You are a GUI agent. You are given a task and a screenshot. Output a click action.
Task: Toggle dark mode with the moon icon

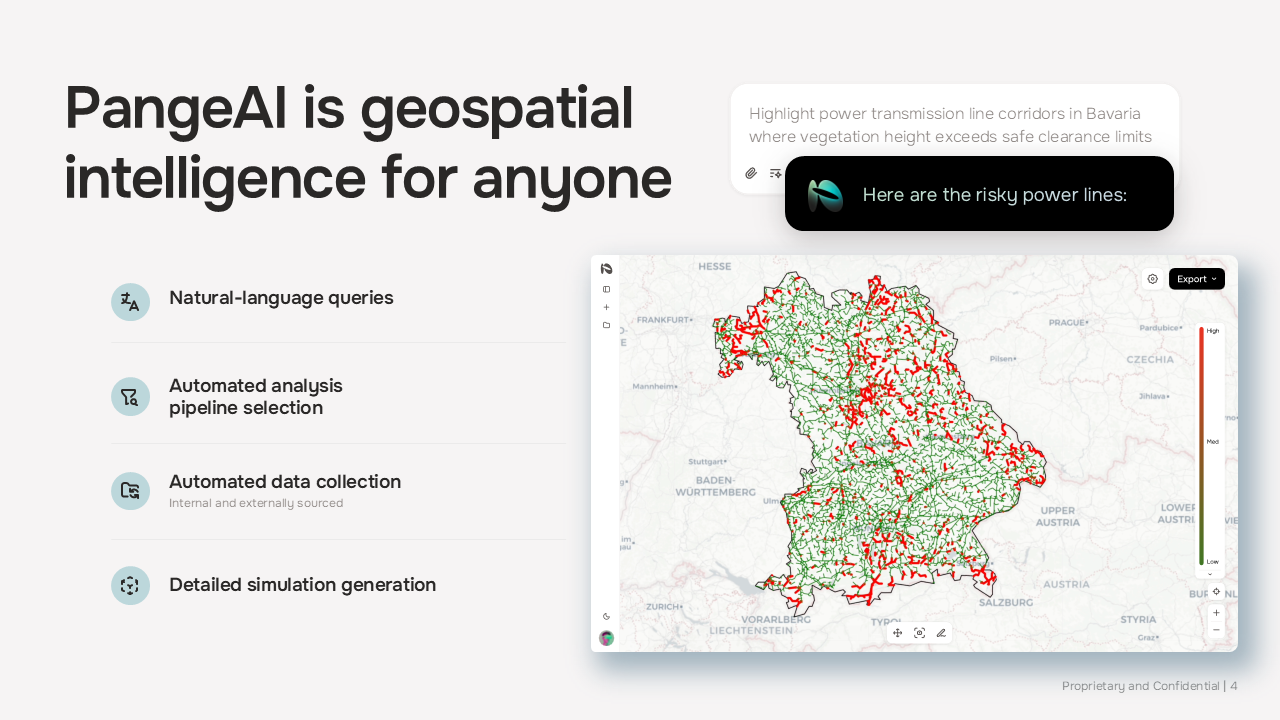tap(606, 616)
